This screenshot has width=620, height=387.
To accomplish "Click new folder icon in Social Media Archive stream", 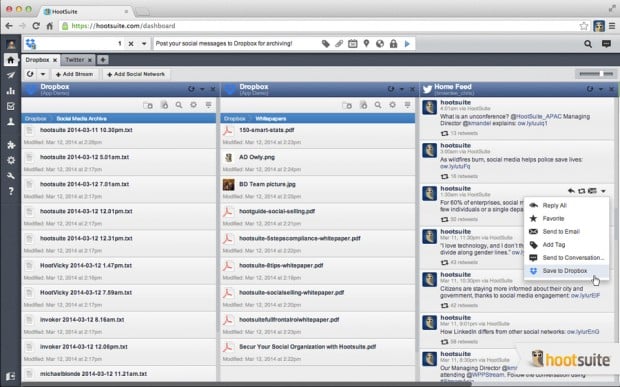I will [148, 105].
